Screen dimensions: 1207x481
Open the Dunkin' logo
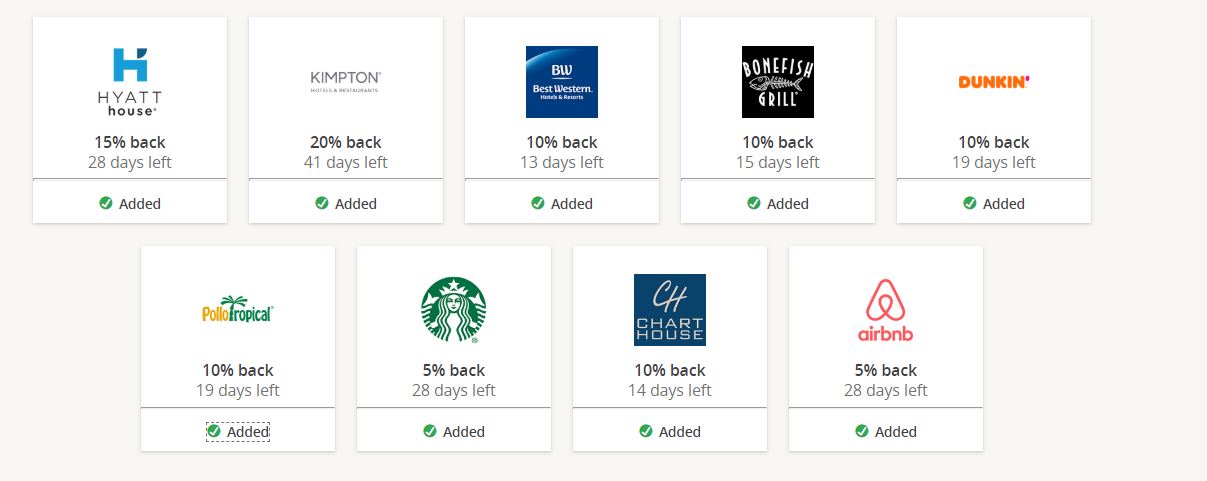994,82
